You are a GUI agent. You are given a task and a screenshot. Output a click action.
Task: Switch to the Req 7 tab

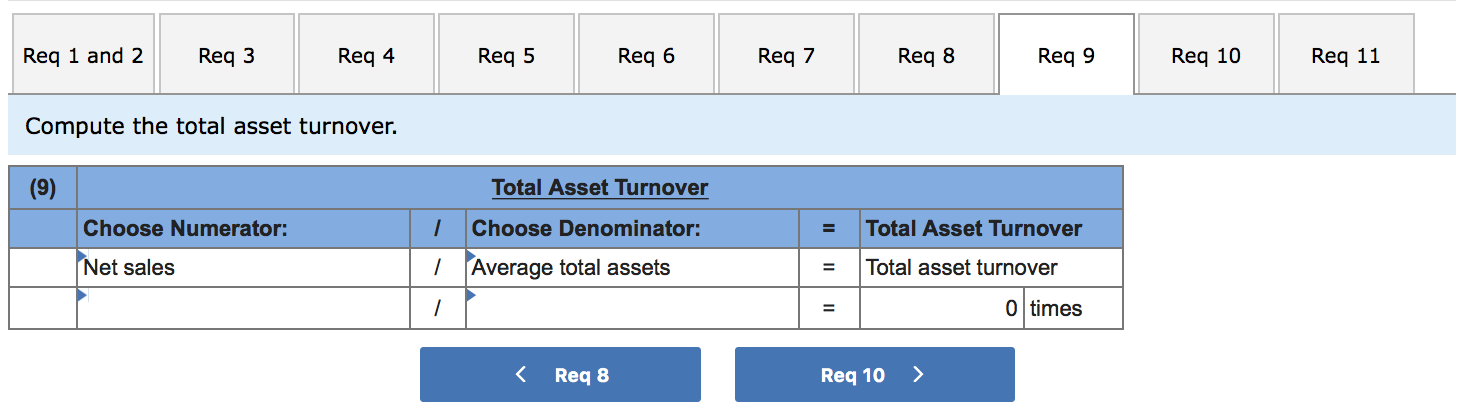(786, 55)
